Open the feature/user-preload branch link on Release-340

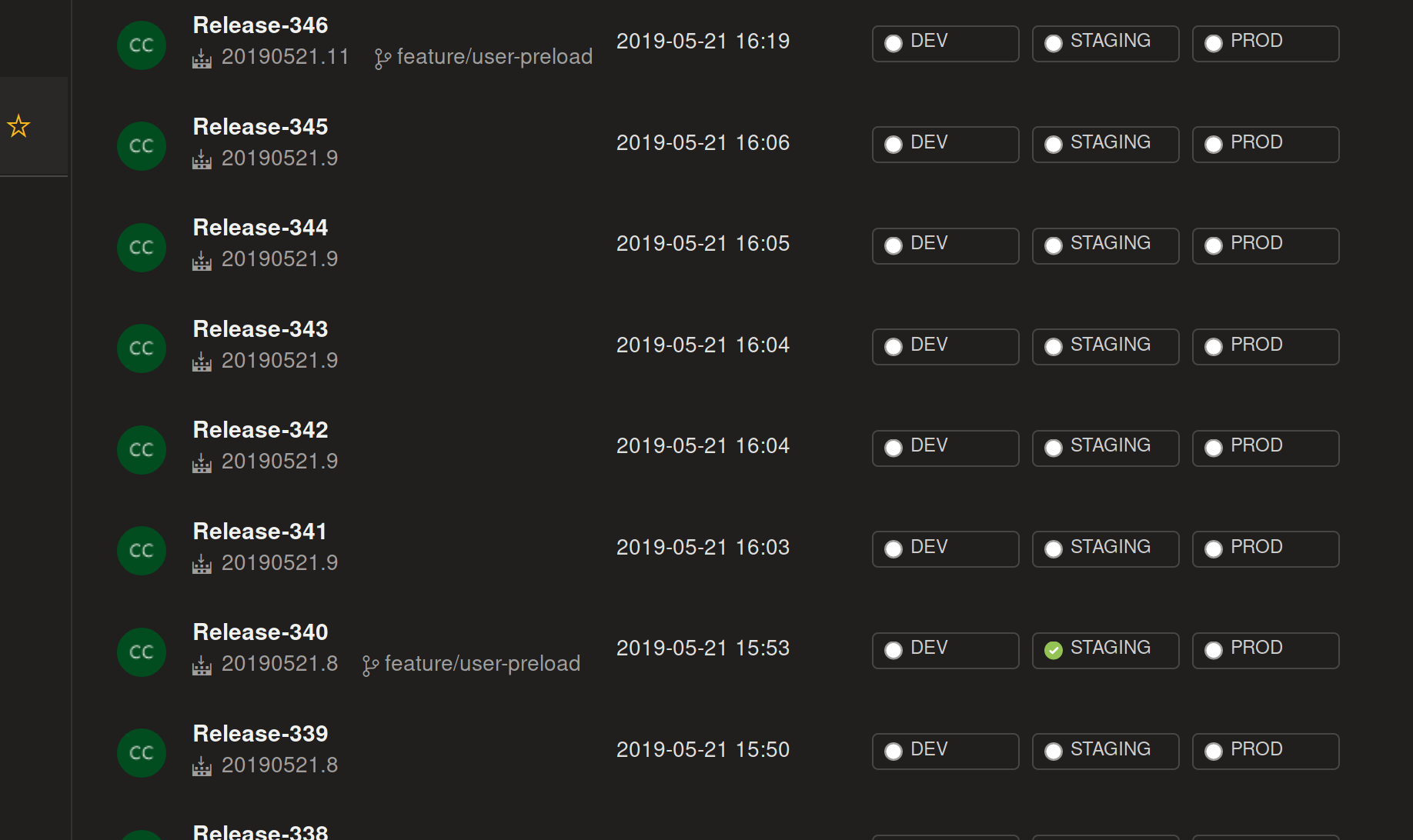tap(482, 663)
